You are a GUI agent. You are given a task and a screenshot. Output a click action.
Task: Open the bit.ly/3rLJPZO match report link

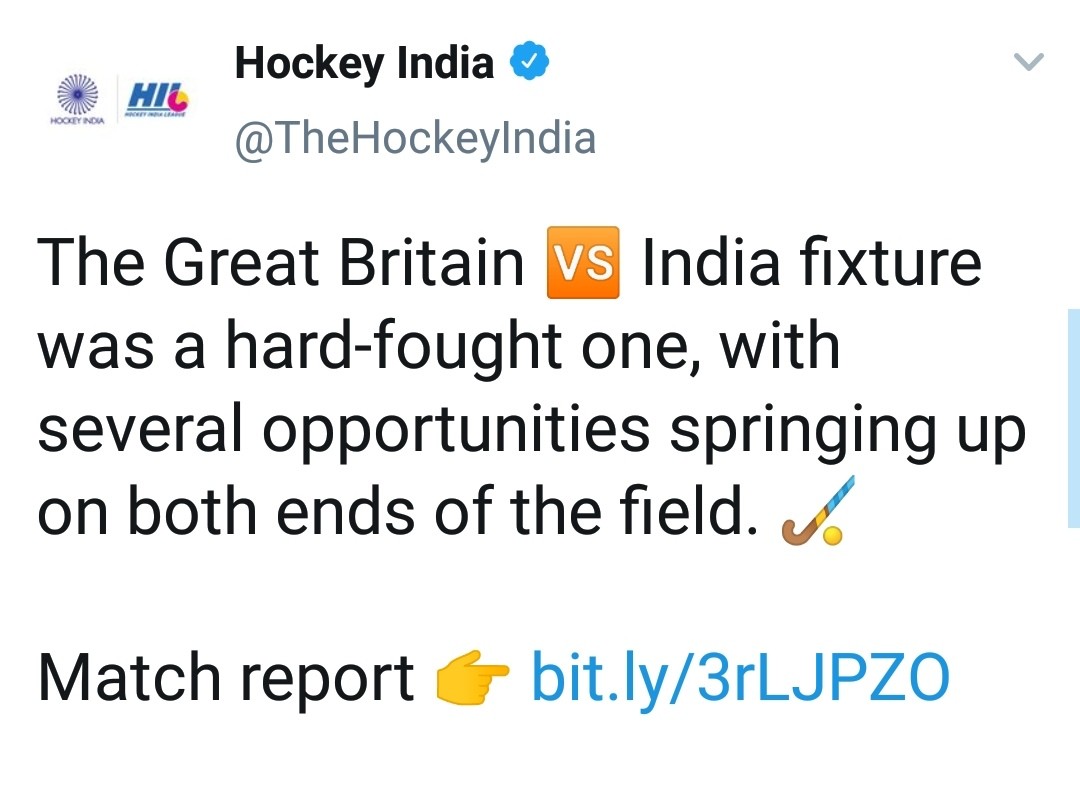click(x=739, y=678)
